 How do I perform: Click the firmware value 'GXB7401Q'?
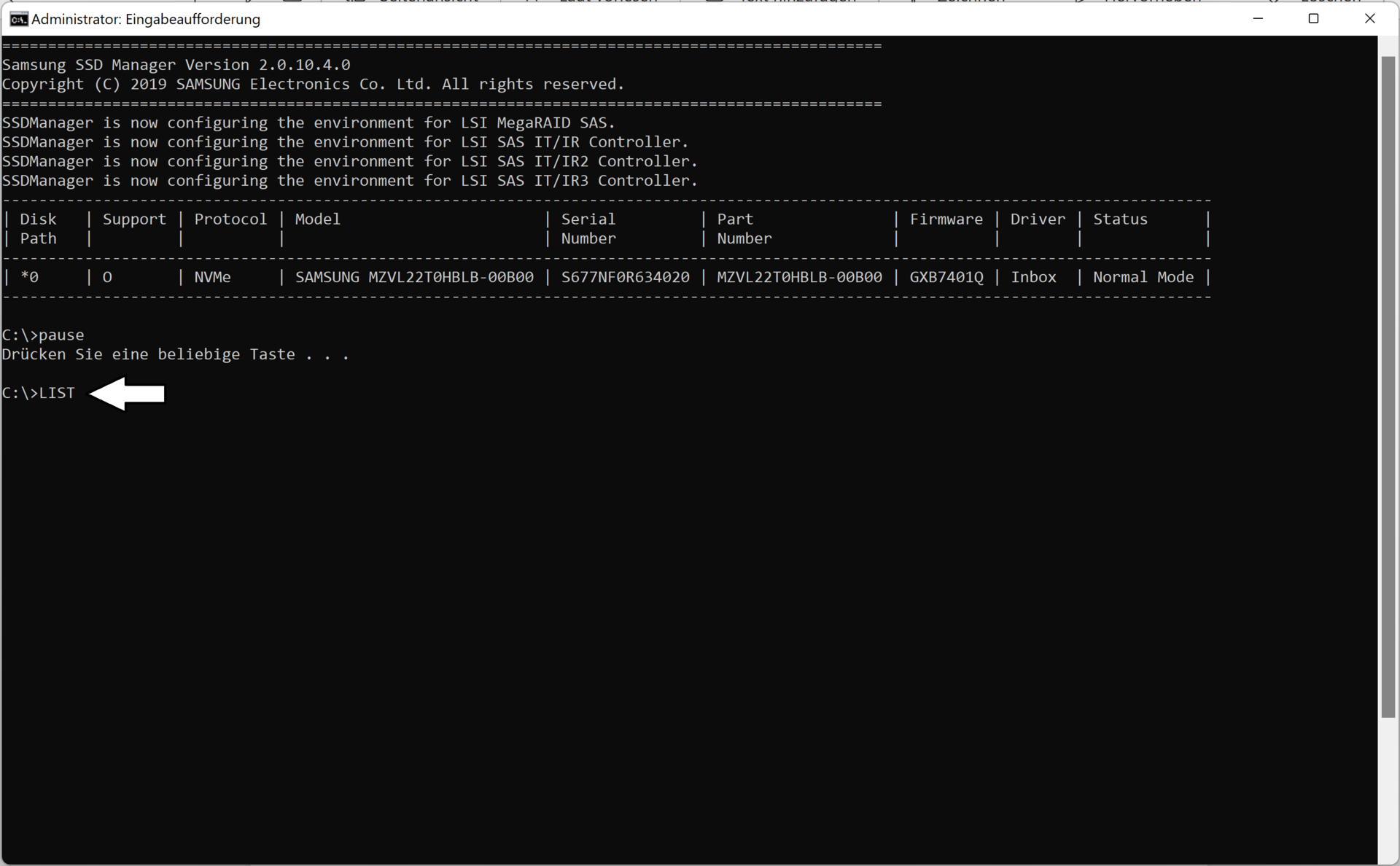[946, 277]
